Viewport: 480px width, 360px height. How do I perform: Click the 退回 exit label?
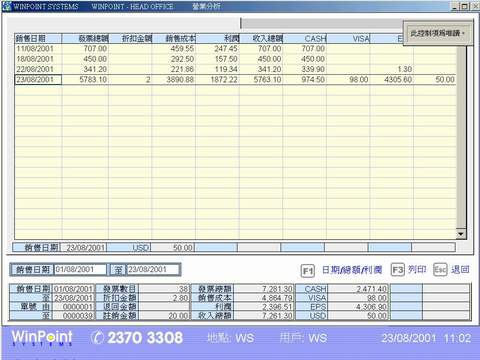tap(460, 269)
